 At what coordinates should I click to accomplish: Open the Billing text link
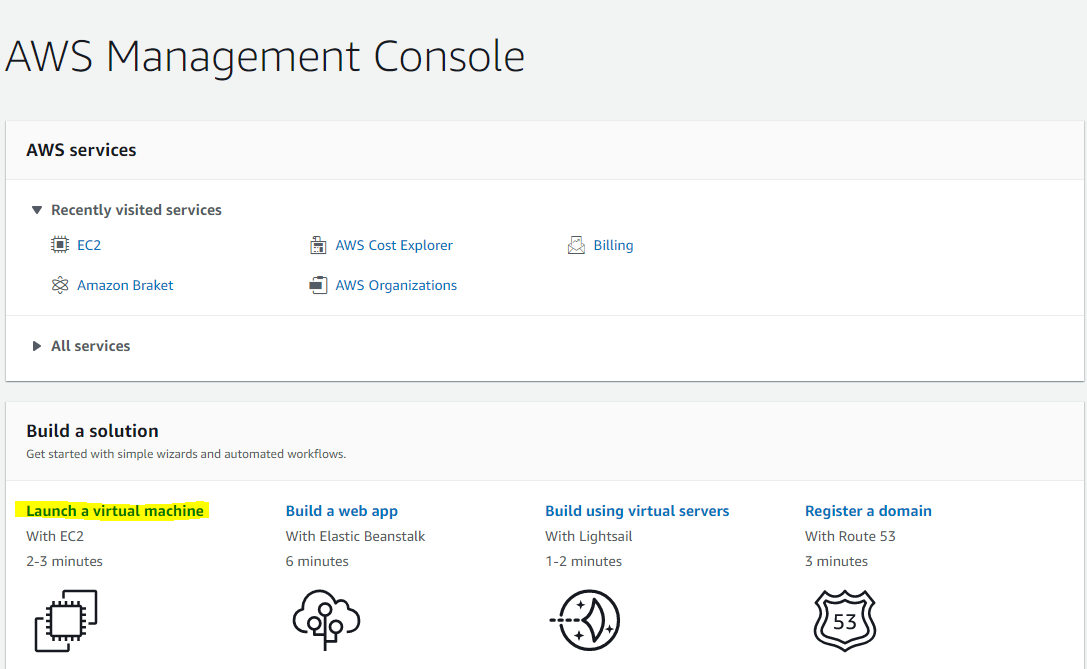[x=613, y=245]
